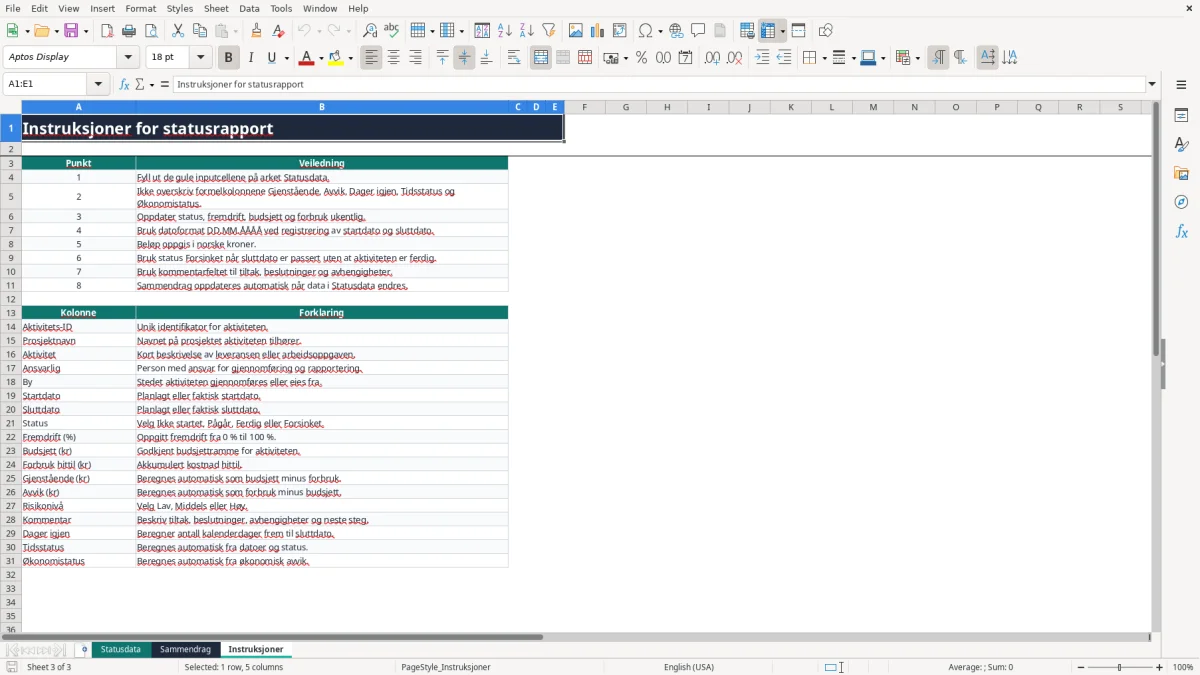Expand the Name Box dropdown
Screen dimensions: 1200x675
pos(98,84)
